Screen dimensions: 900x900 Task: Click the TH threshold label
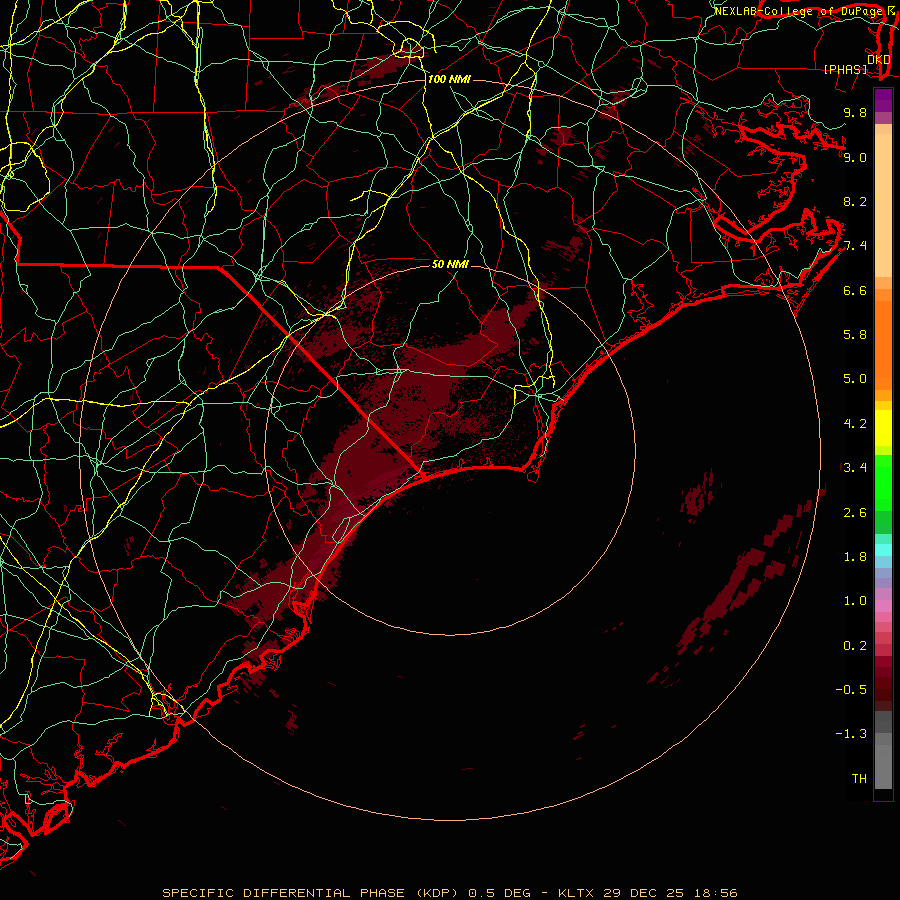pos(859,779)
